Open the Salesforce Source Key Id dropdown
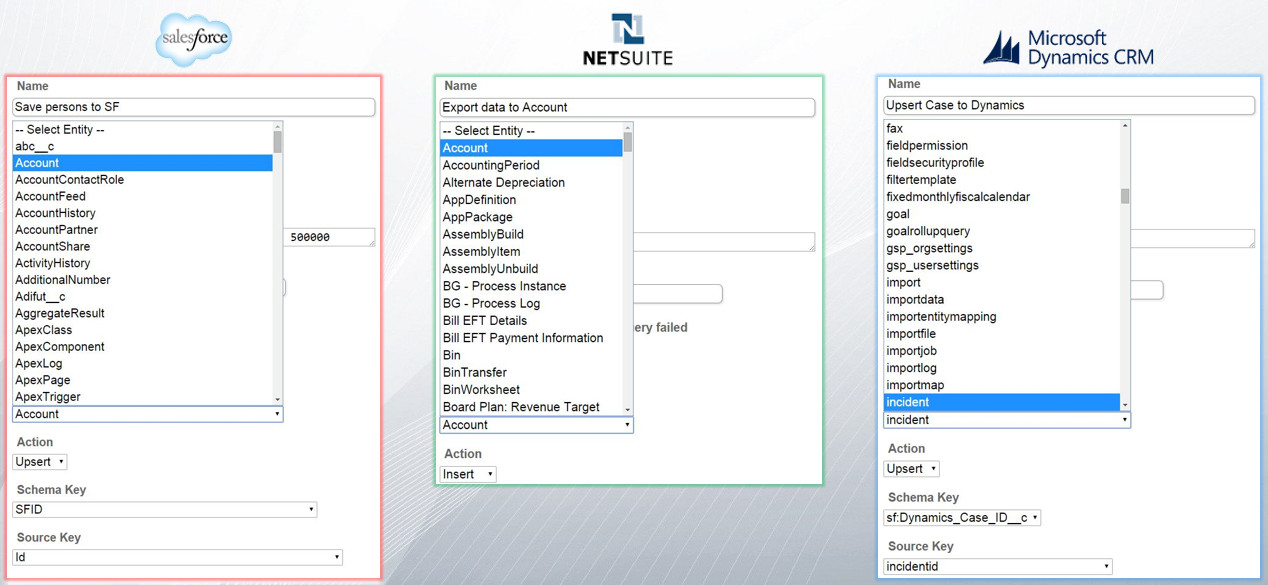1268x585 pixels. pyautogui.click(x=178, y=557)
